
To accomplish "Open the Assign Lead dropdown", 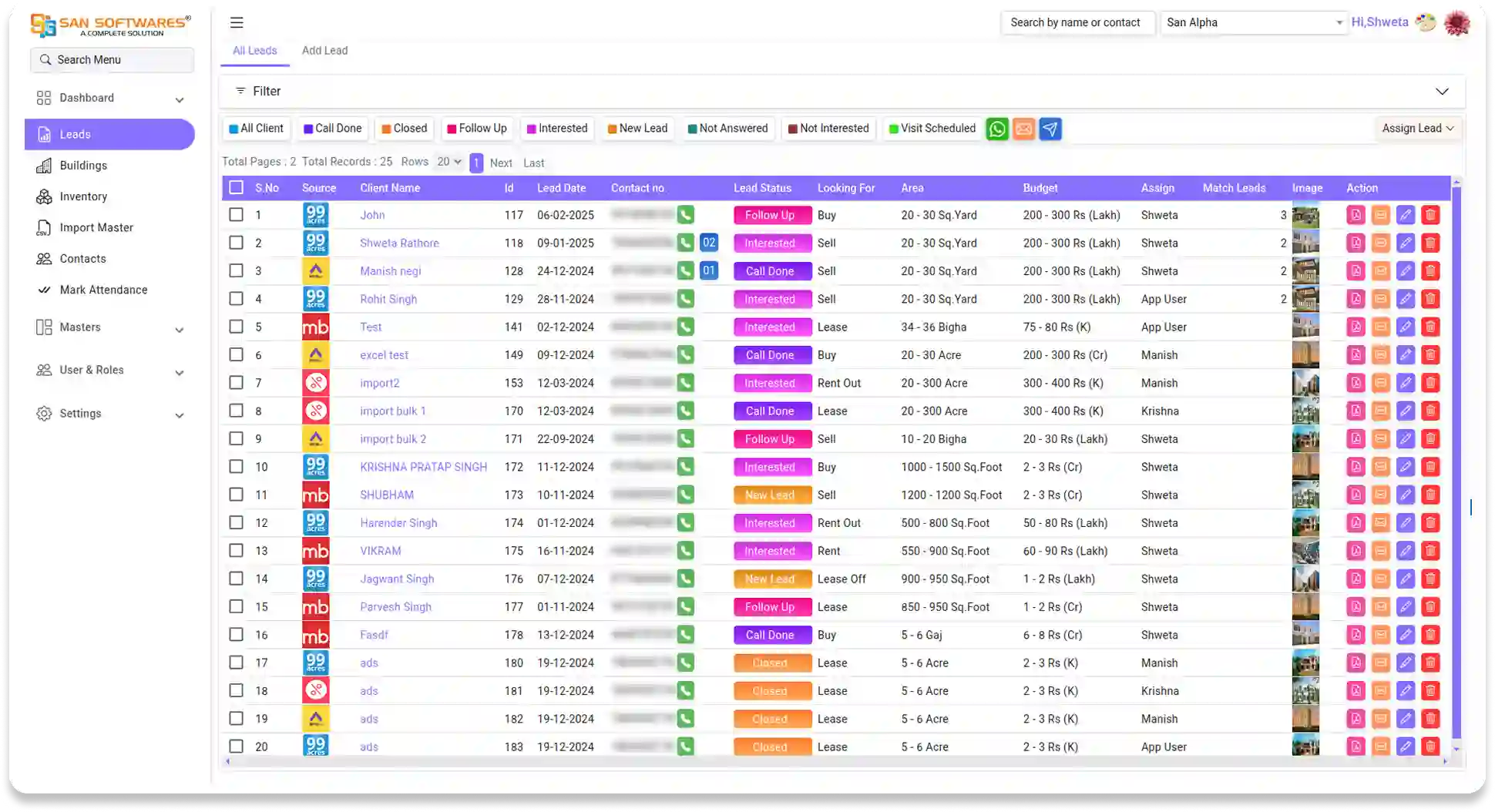I will coord(1417,129).
